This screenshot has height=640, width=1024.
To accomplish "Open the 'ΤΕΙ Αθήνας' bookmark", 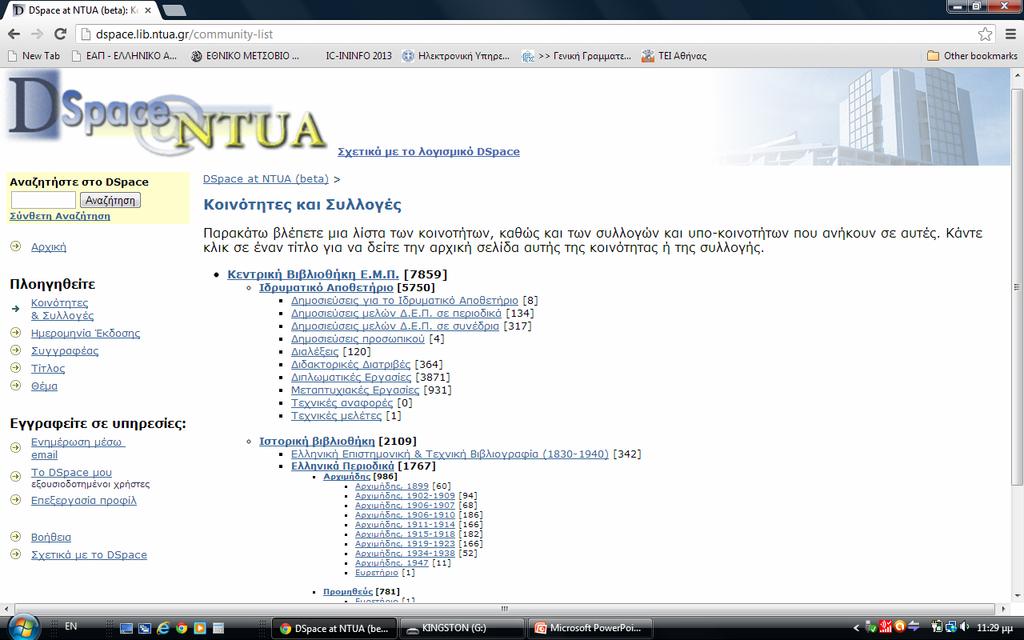I will click(x=674, y=56).
